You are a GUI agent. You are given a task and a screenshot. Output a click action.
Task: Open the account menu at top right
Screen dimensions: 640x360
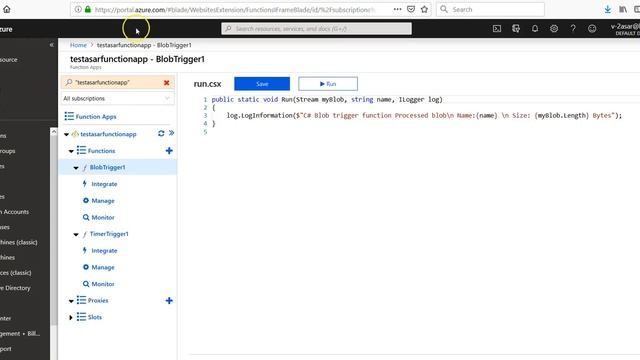click(x=625, y=29)
